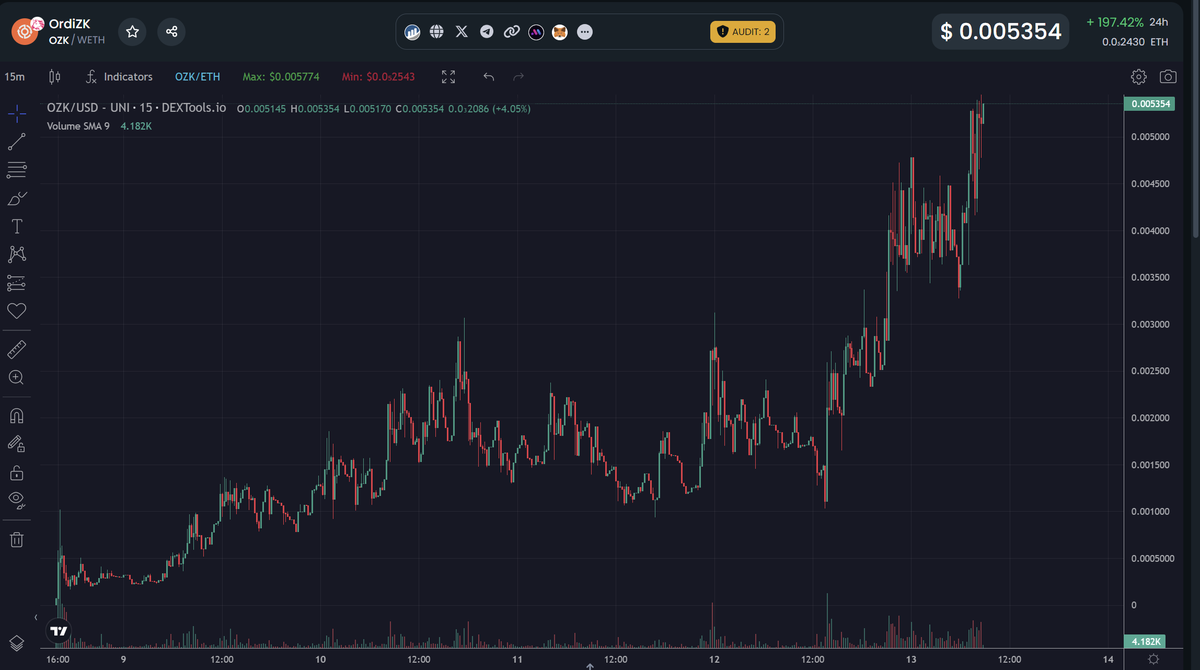Open the candle chart style selector
Image resolution: width=1200 pixels, height=670 pixels.
click(x=54, y=77)
